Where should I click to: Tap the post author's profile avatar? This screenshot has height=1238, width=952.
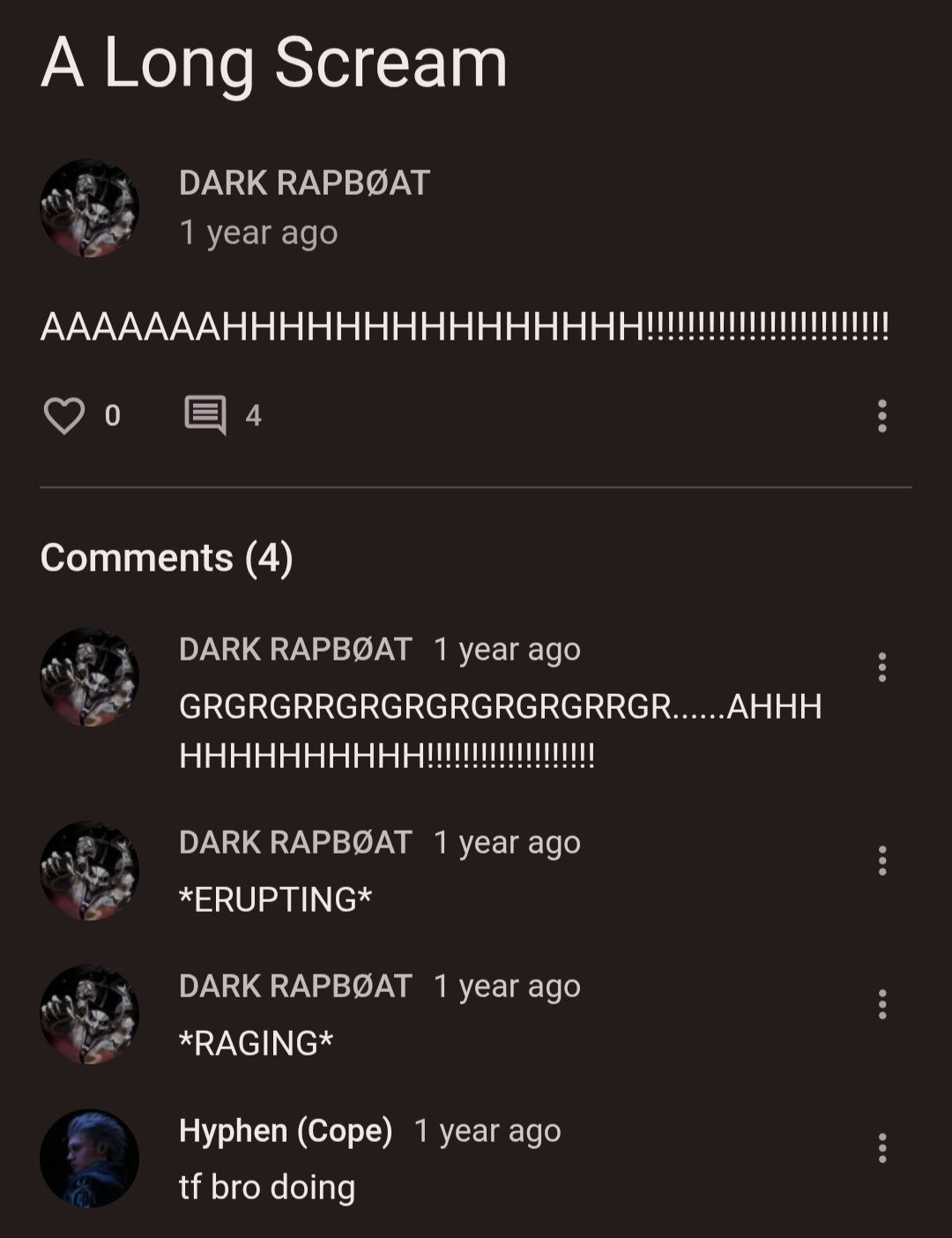pyautogui.click(x=89, y=208)
